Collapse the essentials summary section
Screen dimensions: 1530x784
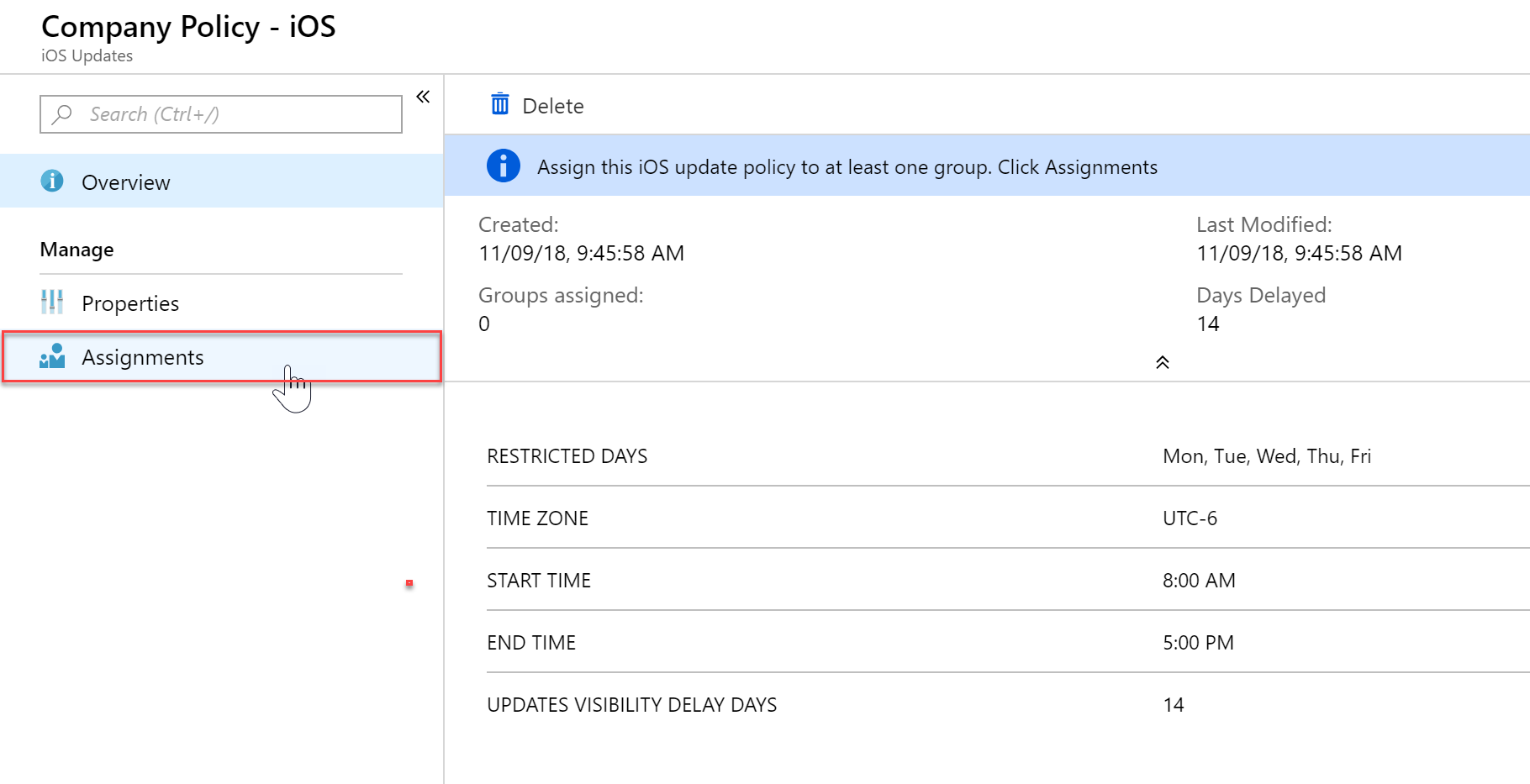(1162, 362)
